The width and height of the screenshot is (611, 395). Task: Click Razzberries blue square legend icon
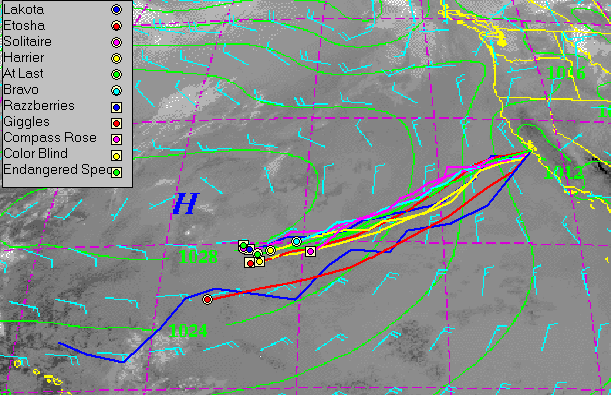coord(116,107)
